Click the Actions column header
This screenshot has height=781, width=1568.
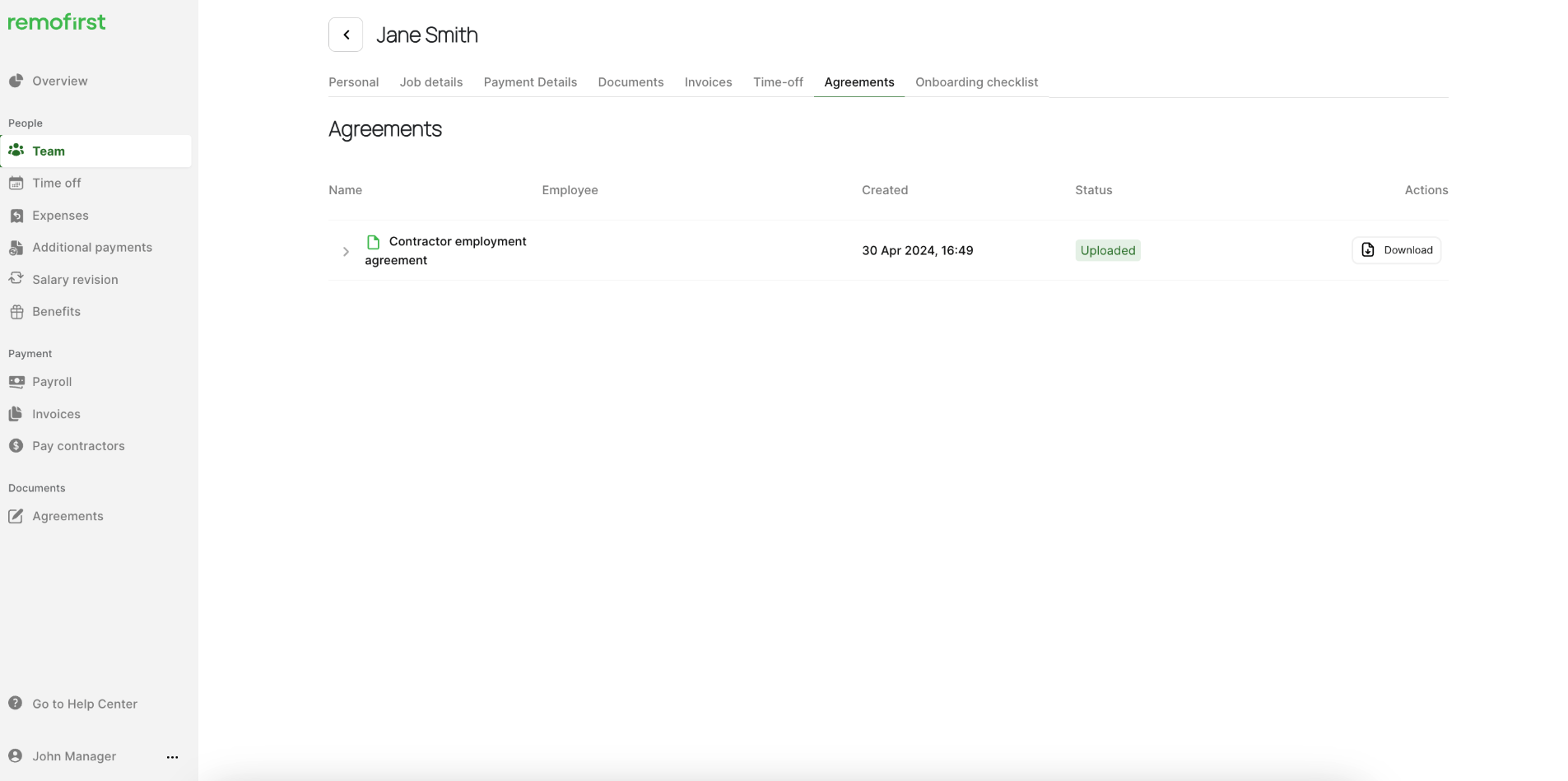point(1426,190)
